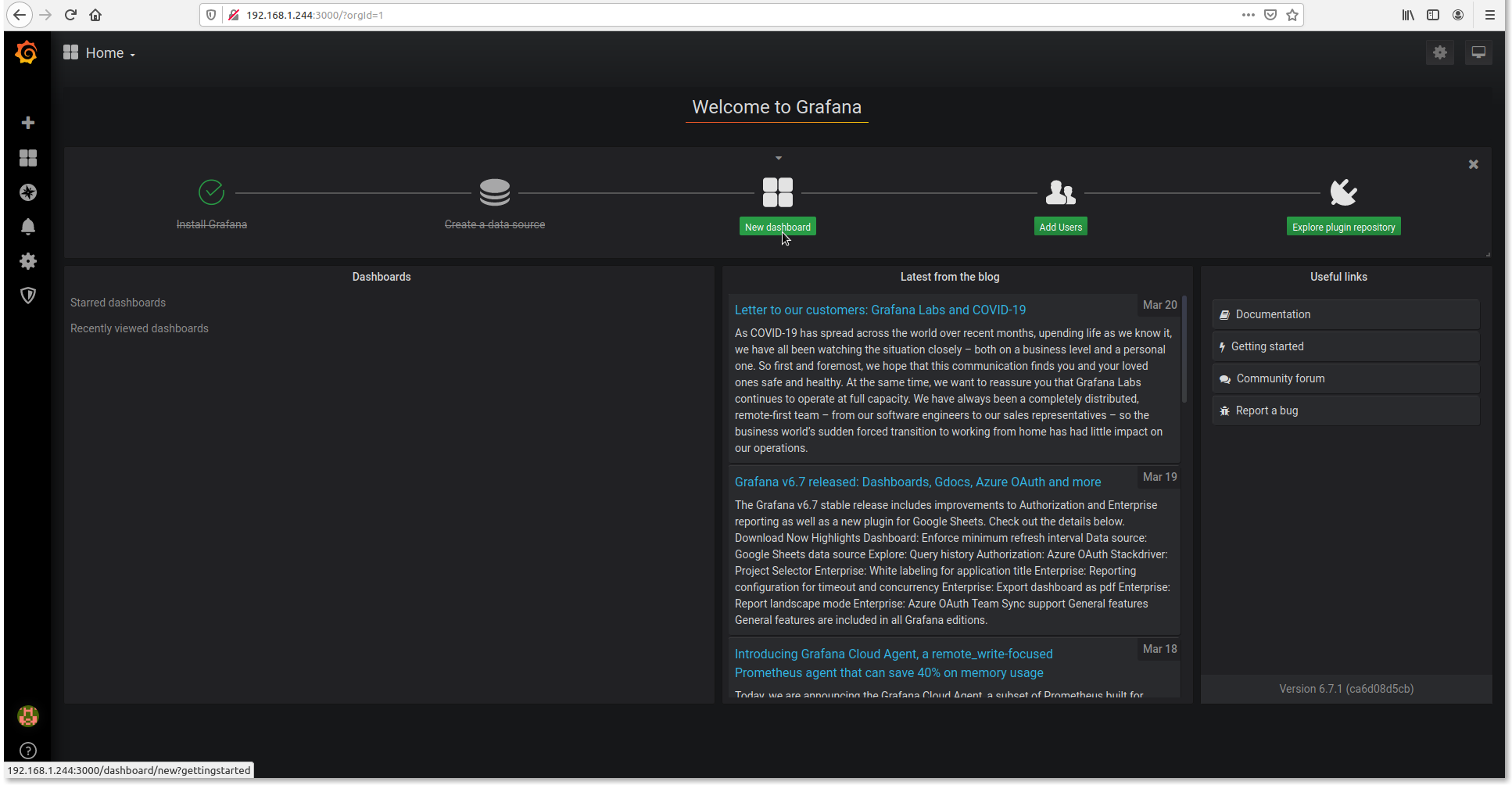Click the Starred dashboards heading
Screen dimensions: 1512x785
pyautogui.click(x=118, y=303)
